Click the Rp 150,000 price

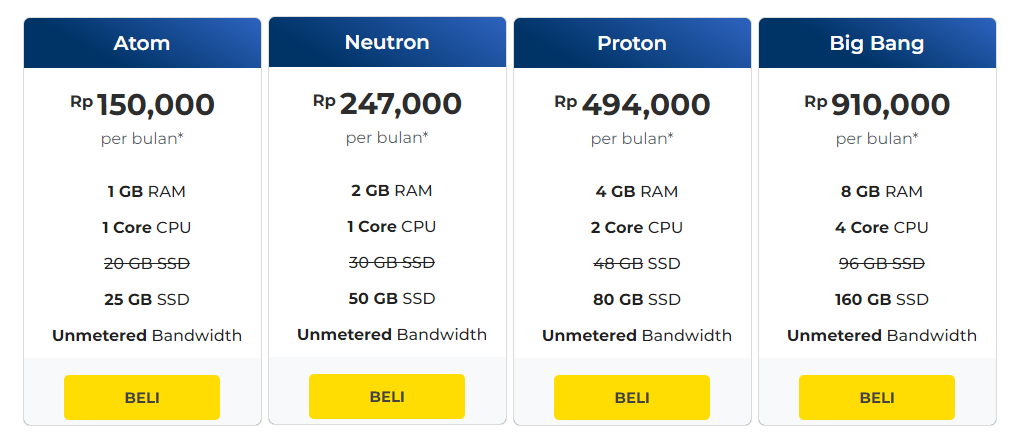pos(142,105)
